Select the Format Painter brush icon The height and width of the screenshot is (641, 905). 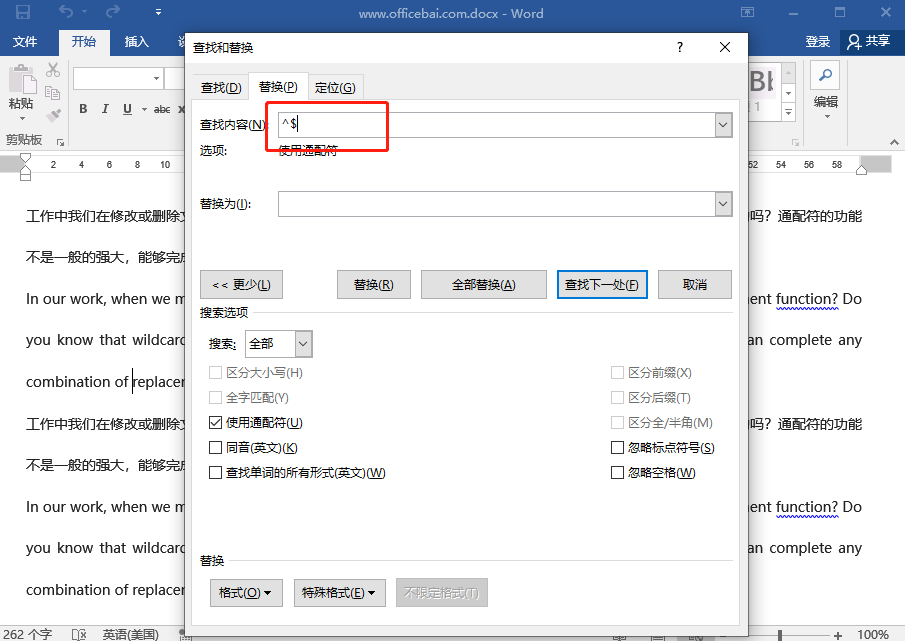(x=53, y=115)
